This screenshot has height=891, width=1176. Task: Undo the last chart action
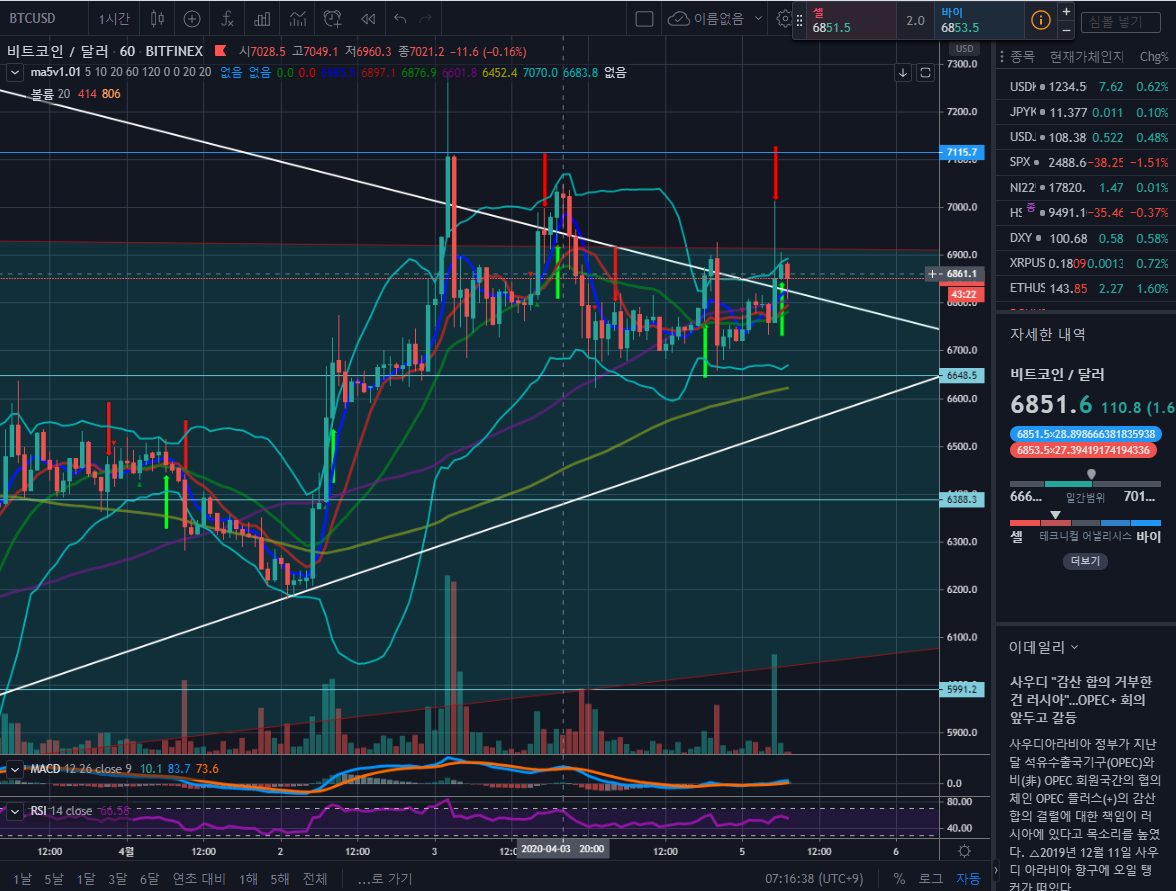pyautogui.click(x=400, y=19)
